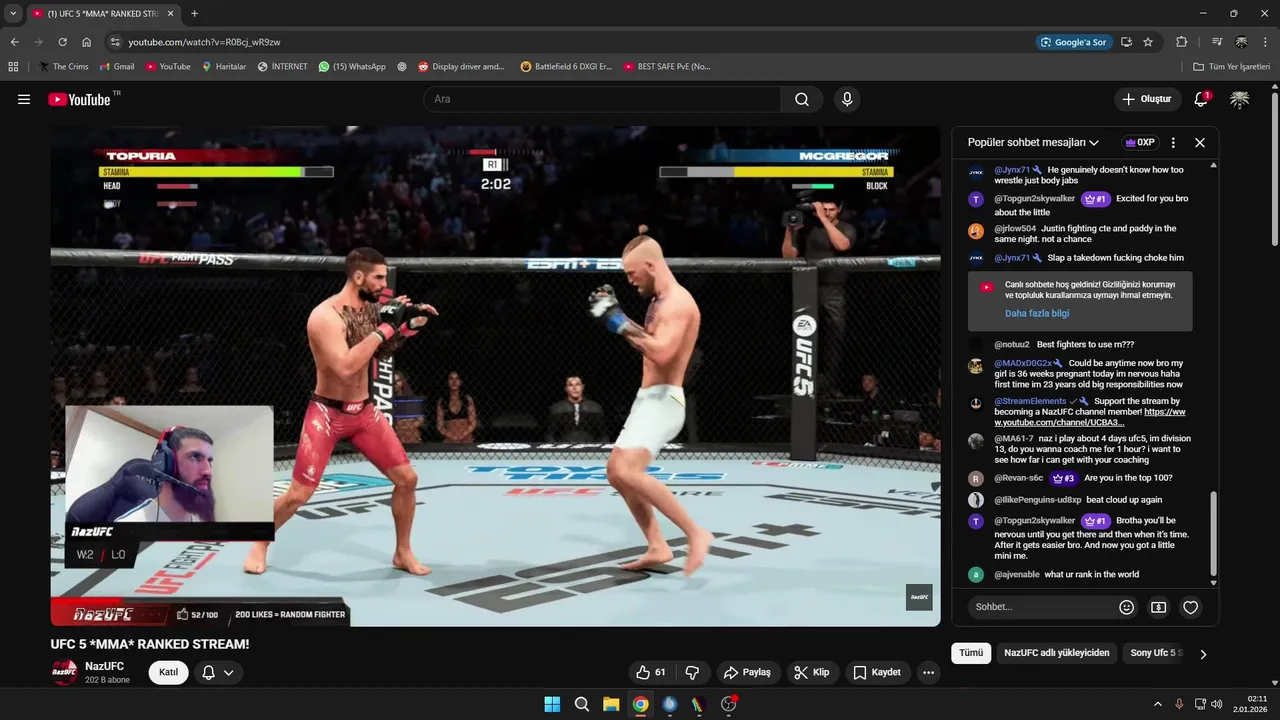Expand hidden system tray icons
This screenshot has height=720, width=1280.
pos(1158,704)
